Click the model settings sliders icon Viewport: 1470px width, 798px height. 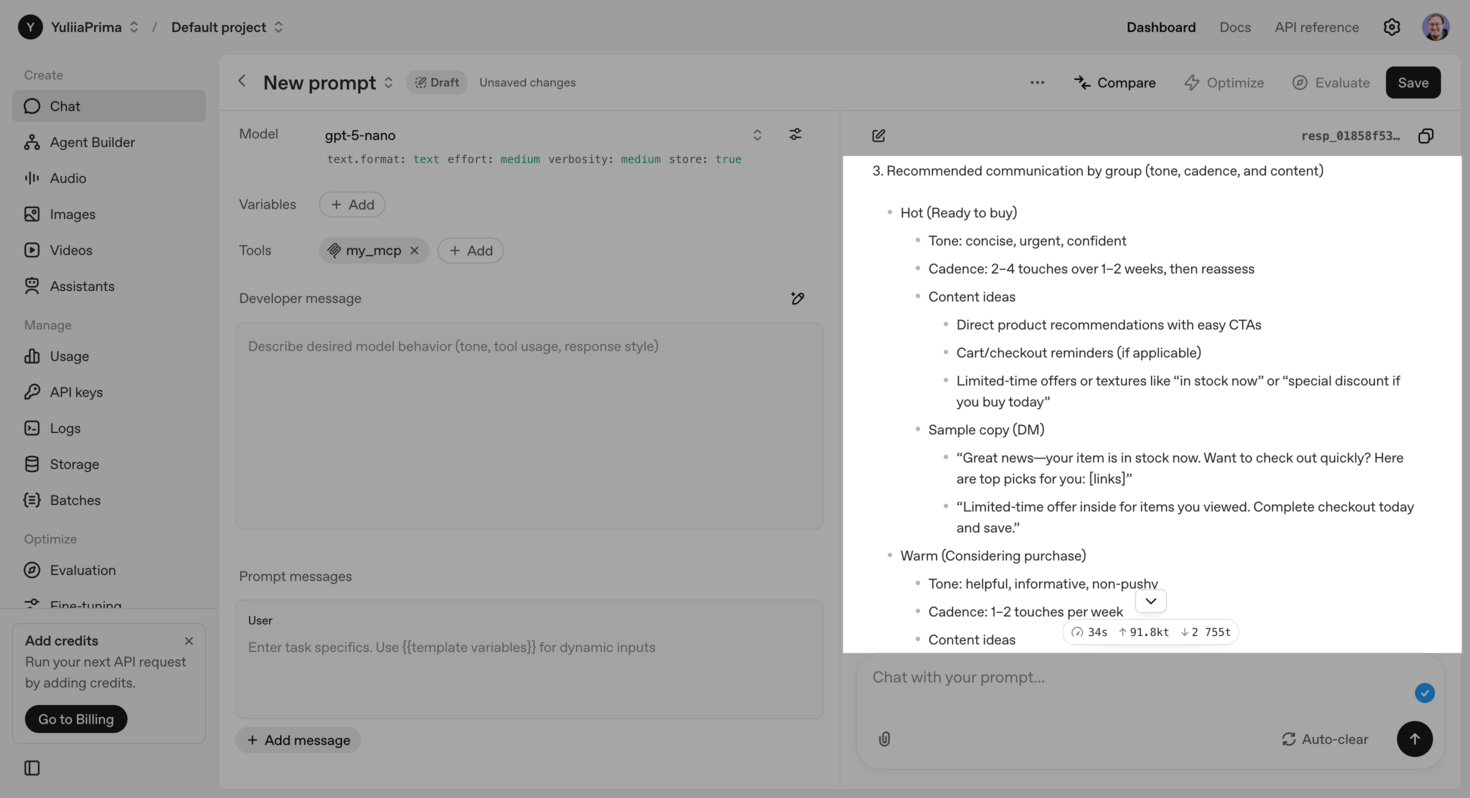(x=795, y=134)
